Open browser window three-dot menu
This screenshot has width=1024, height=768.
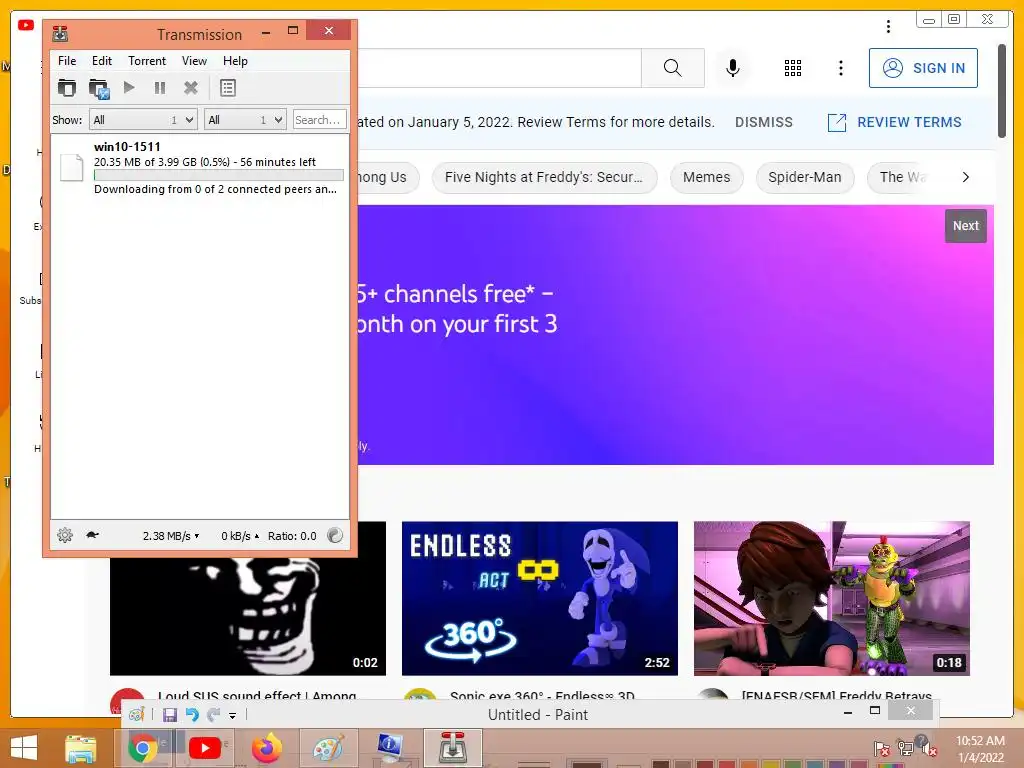tap(888, 26)
